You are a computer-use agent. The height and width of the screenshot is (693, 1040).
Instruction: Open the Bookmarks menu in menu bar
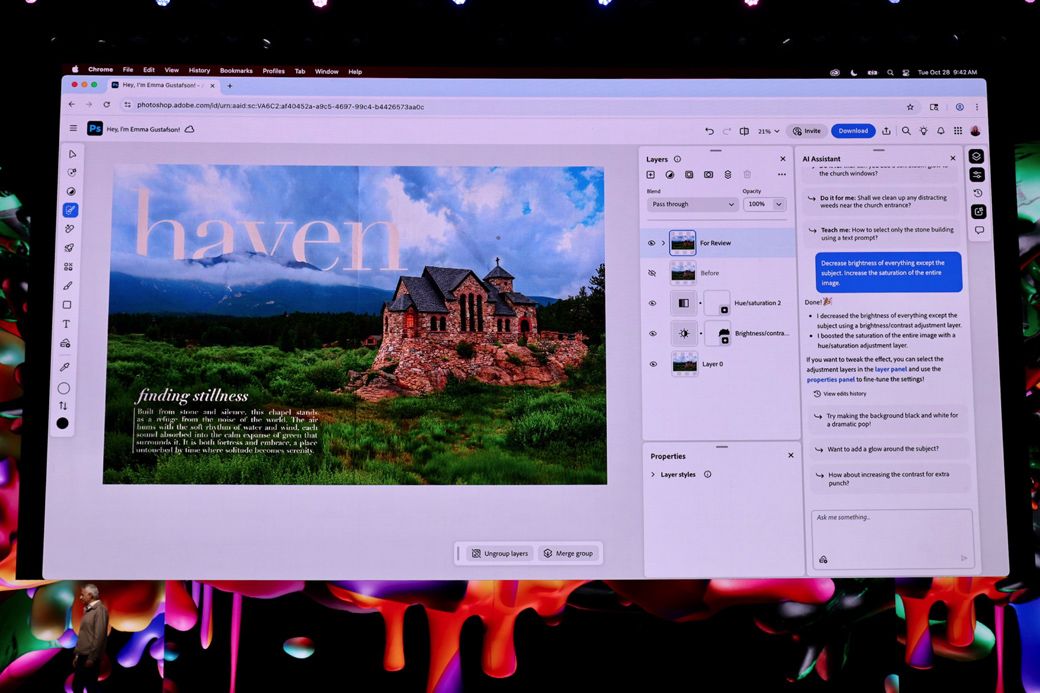(236, 71)
